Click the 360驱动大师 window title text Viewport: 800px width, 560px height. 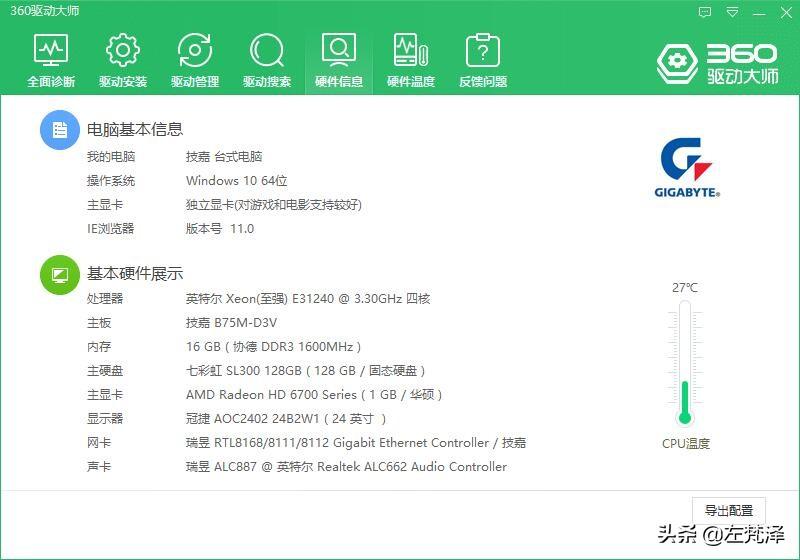tap(45, 11)
